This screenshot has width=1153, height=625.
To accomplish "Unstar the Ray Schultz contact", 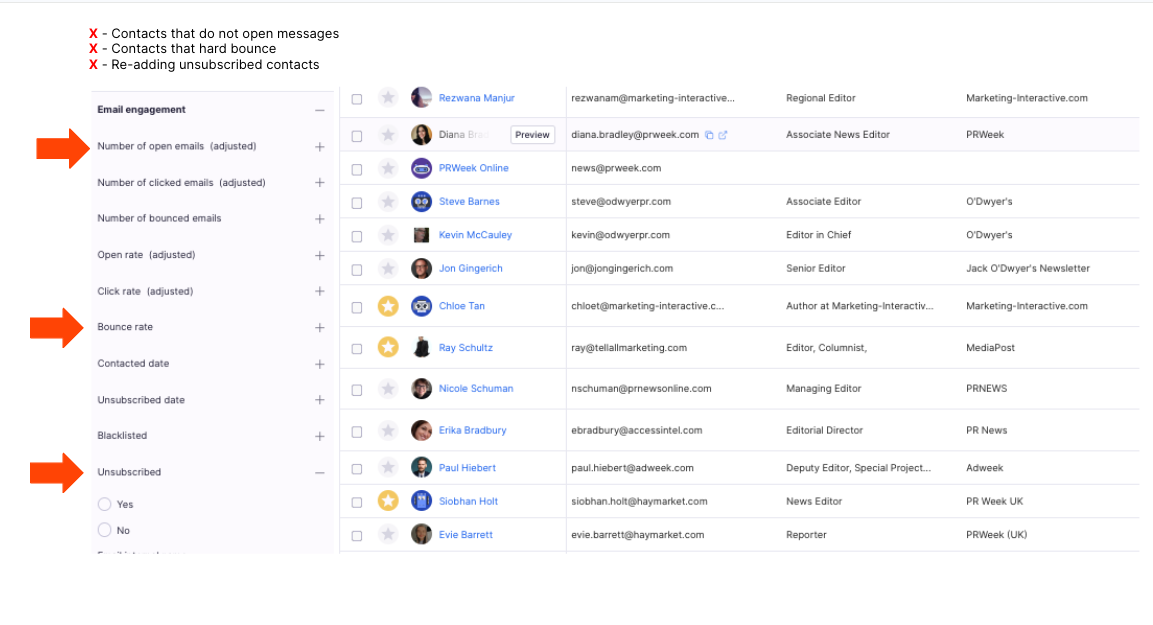I will point(388,347).
